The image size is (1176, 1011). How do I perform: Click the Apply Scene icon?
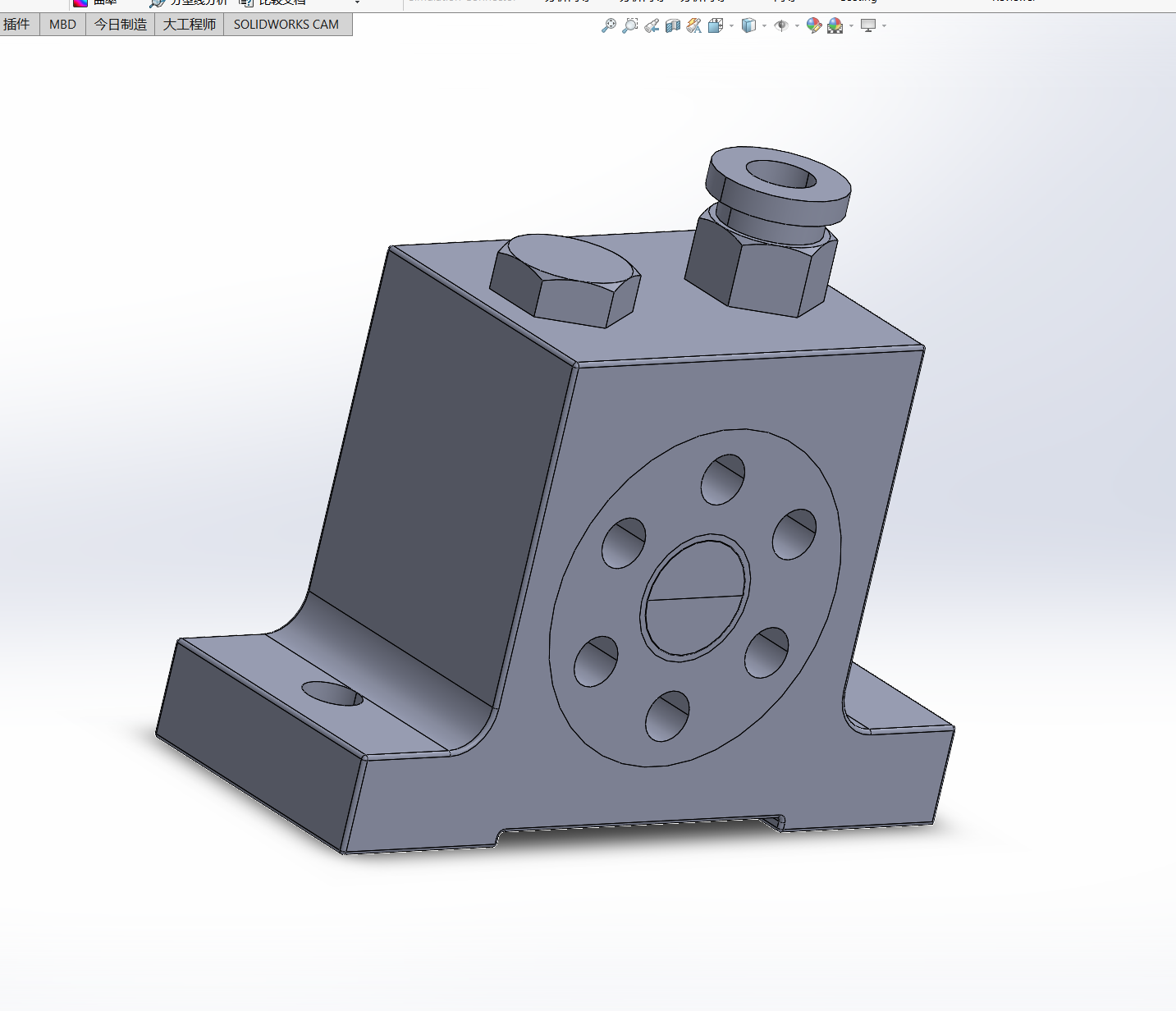835,25
